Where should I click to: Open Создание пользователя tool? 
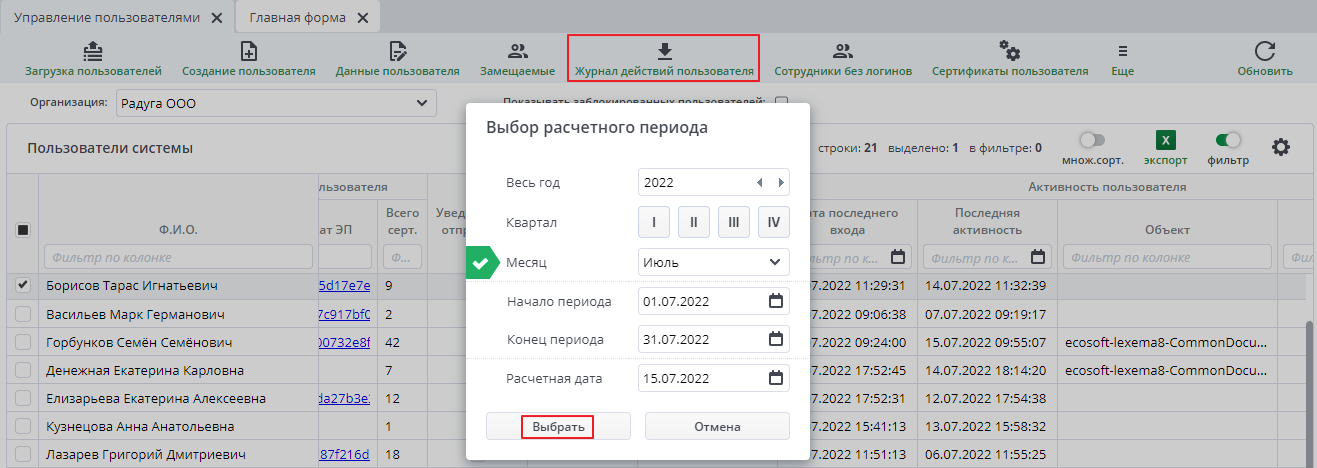click(249, 59)
